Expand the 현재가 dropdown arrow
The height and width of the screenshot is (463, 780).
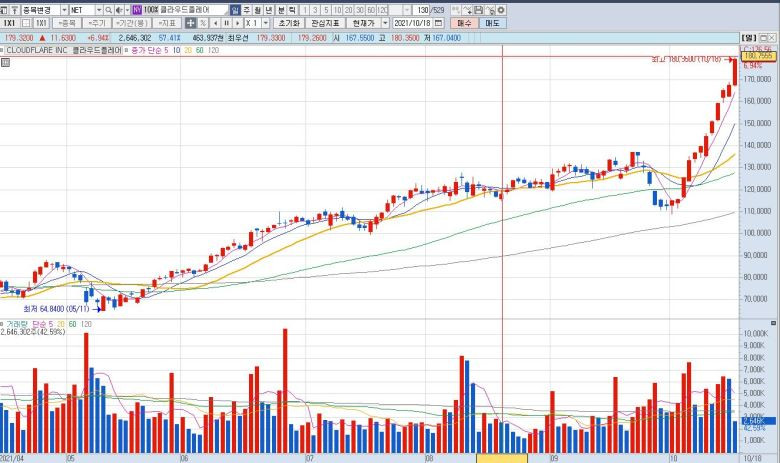point(386,23)
